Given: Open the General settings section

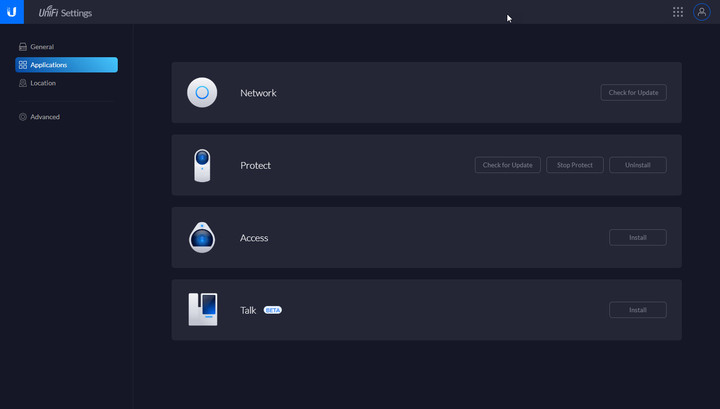Looking at the screenshot, I should pos(66,47).
